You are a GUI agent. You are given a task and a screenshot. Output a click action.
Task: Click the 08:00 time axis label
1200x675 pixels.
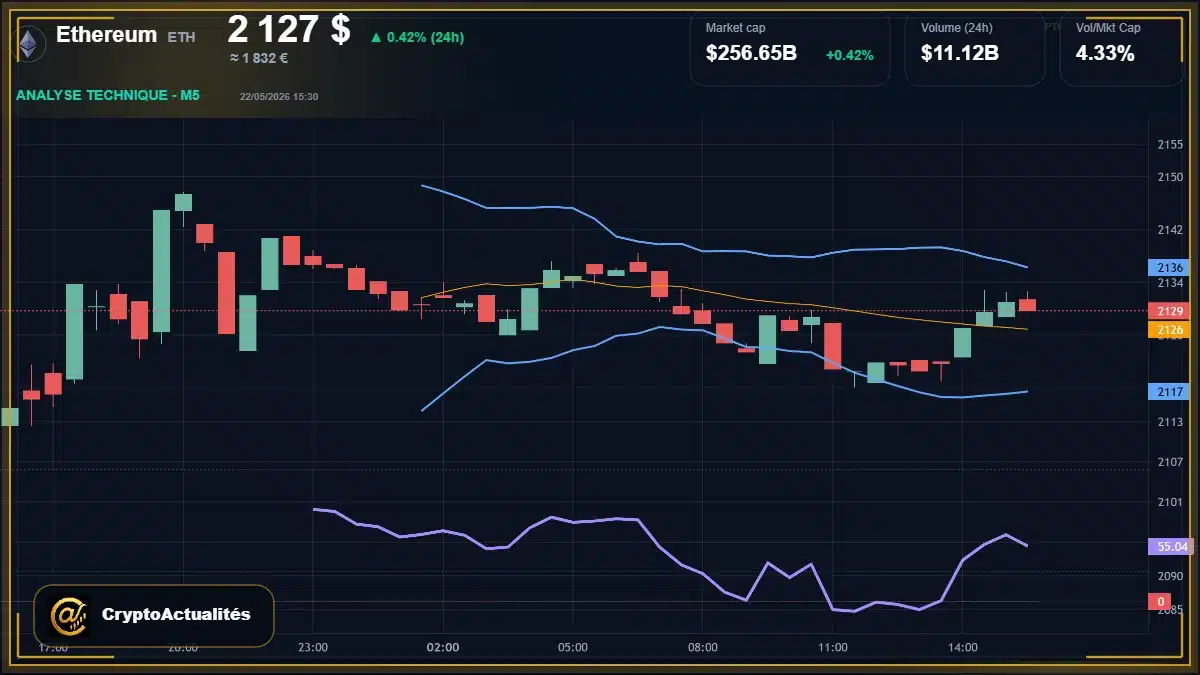(x=703, y=647)
